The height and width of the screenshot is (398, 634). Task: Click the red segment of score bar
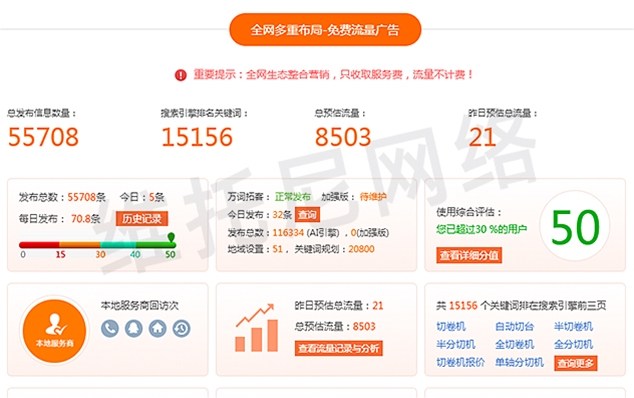pyautogui.click(x=39, y=245)
